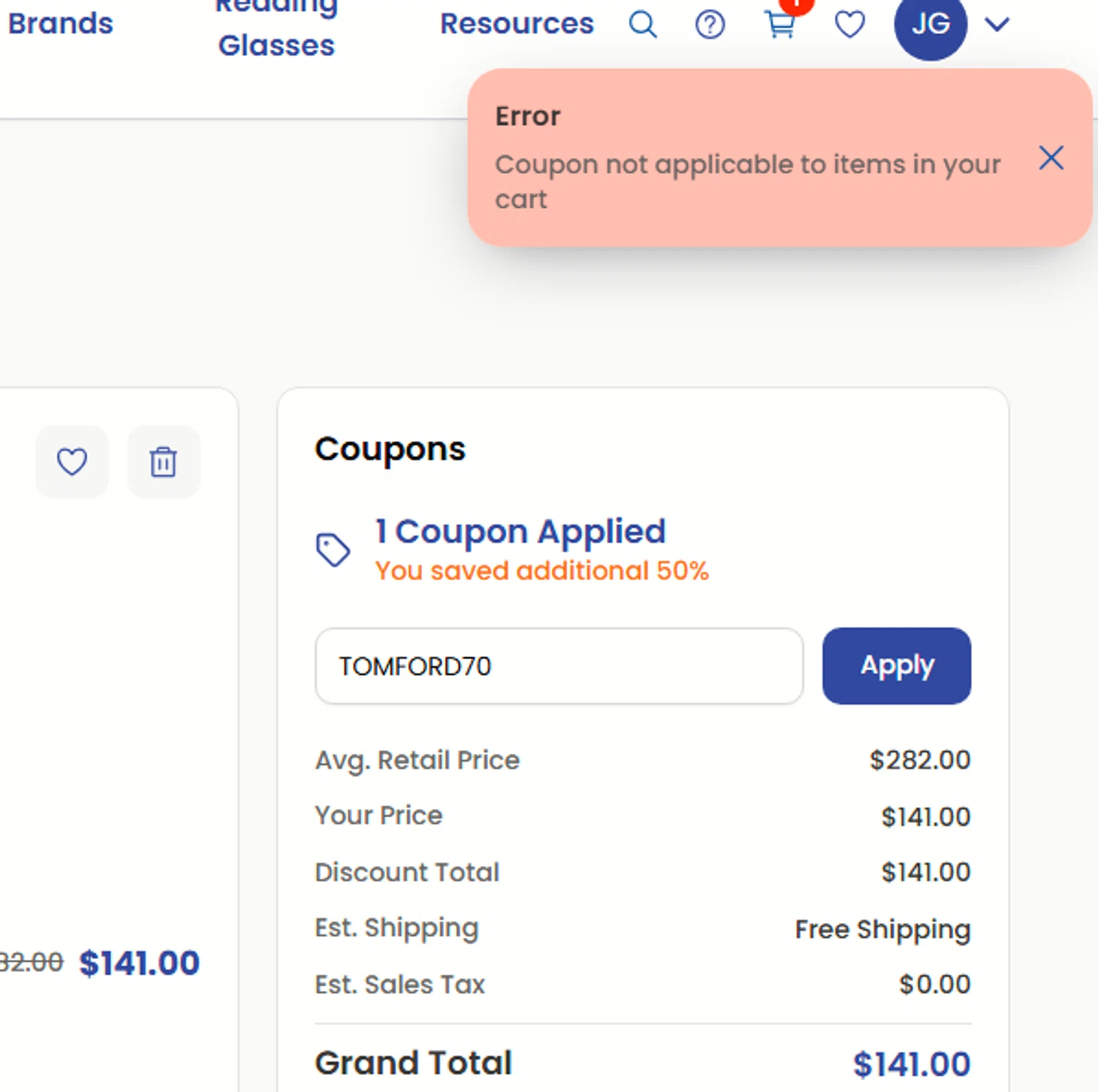This screenshot has width=1098, height=1092.
Task: Add cart item to wishlist heart
Action: [x=72, y=462]
